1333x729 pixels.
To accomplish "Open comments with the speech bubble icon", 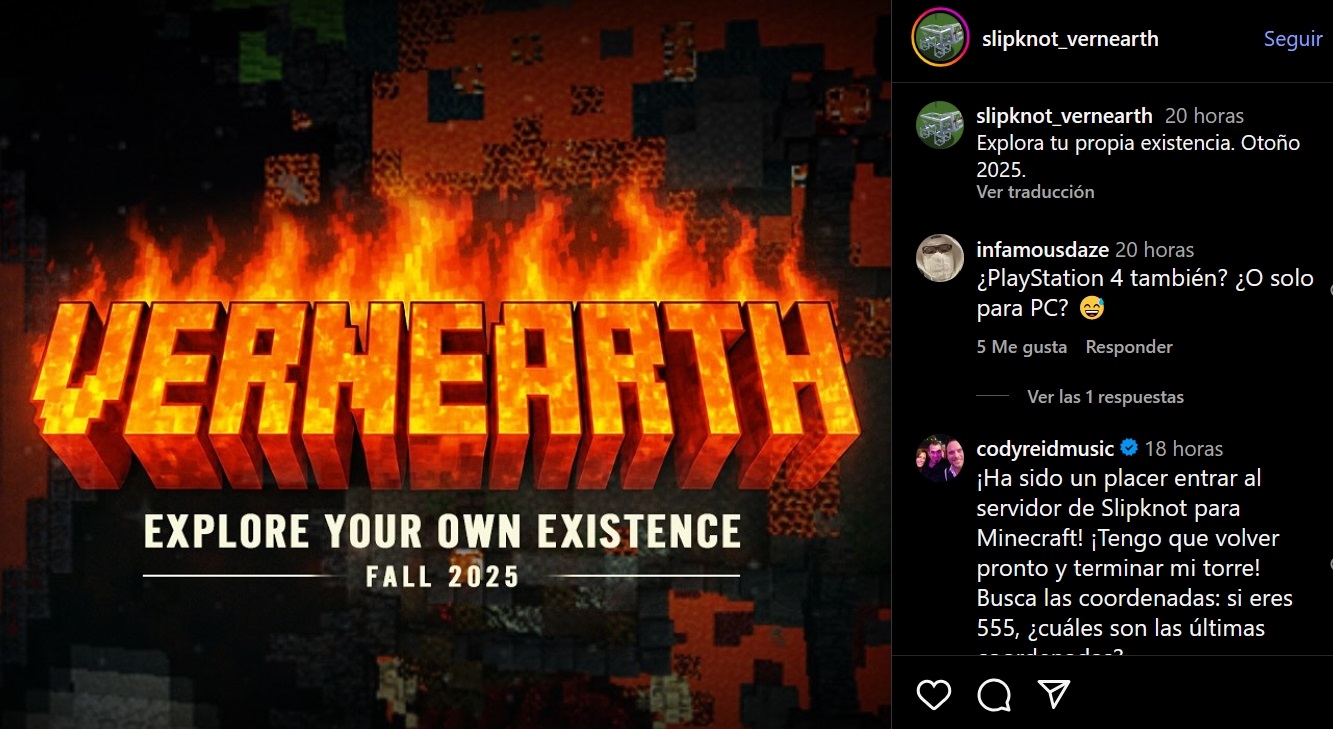I will [994, 694].
